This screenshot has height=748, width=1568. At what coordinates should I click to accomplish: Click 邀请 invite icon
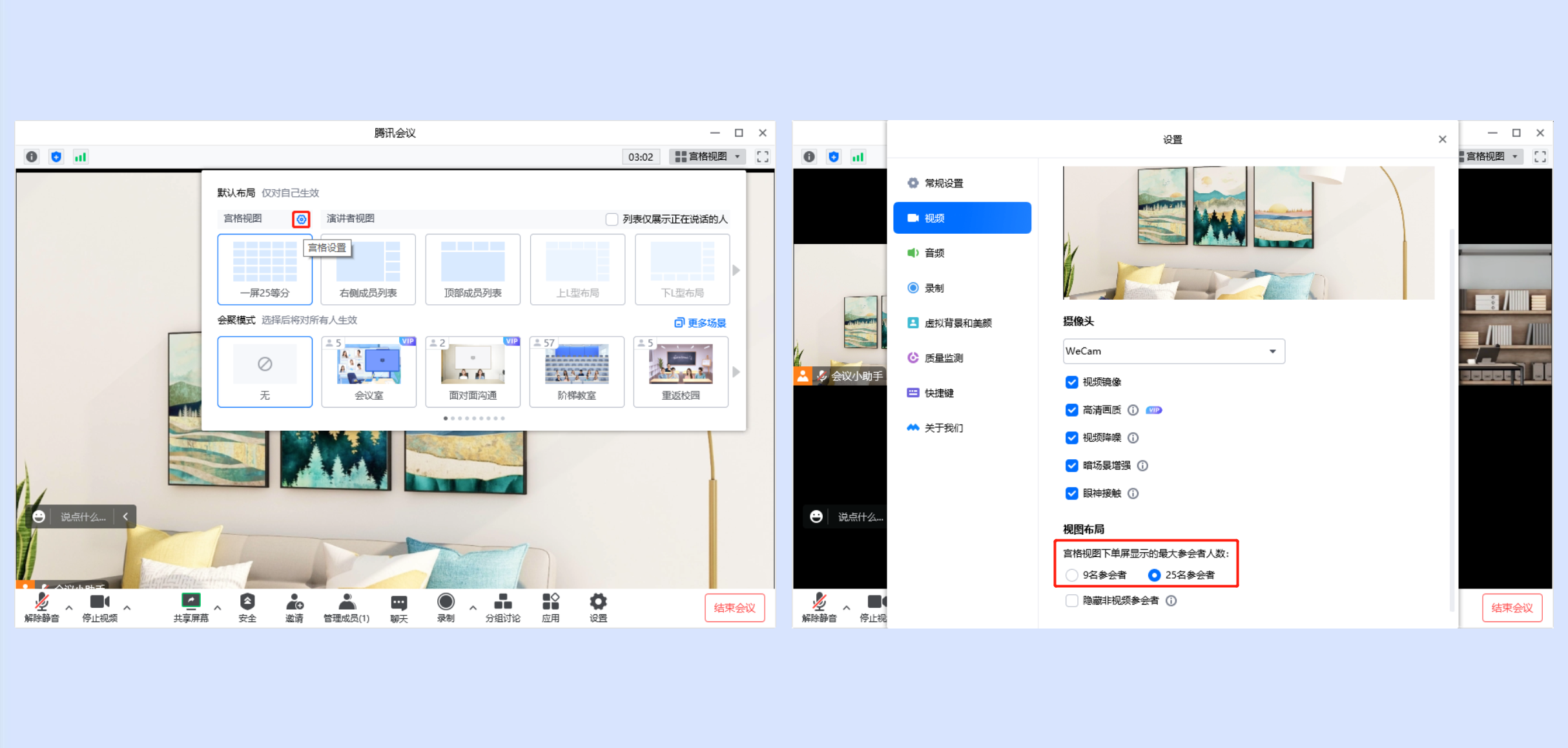click(294, 602)
